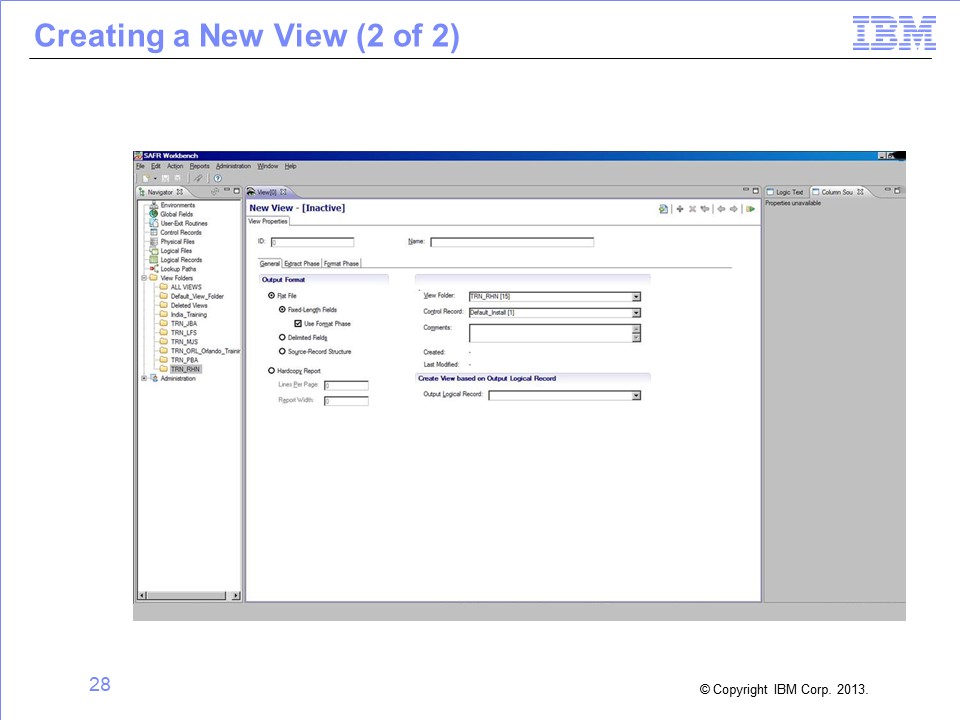Select the Hardcopy Report radio button
Image resolution: width=960 pixels, height=720 pixels.
tap(271, 370)
